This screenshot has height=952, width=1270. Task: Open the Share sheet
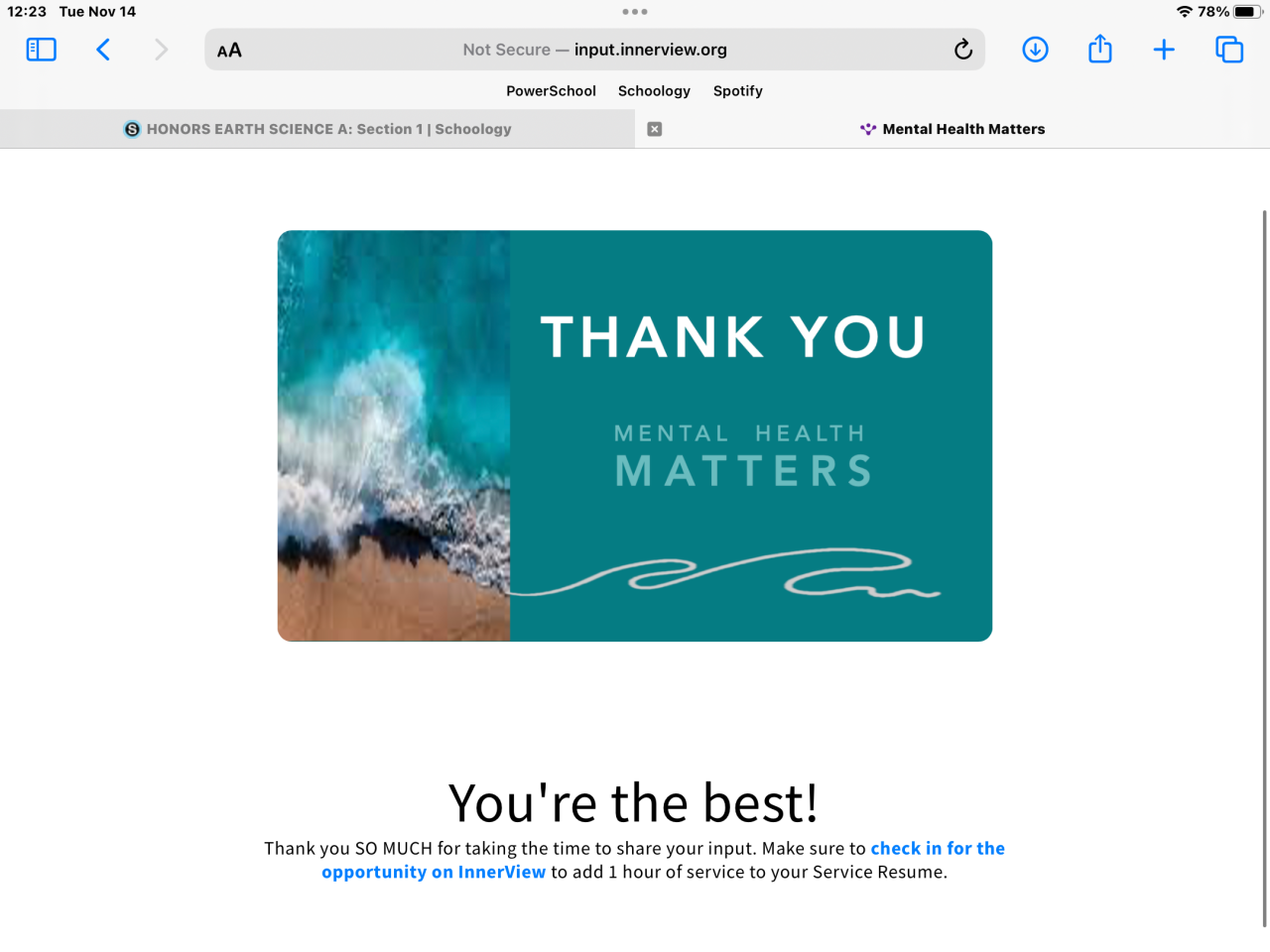(x=1099, y=49)
